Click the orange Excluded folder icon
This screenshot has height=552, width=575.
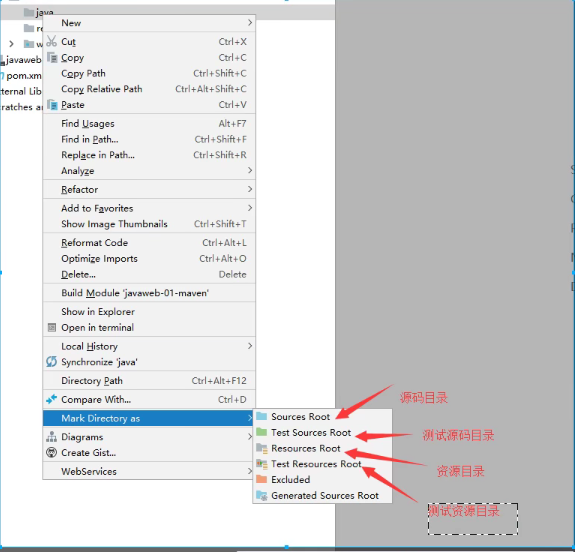[x=261, y=479]
